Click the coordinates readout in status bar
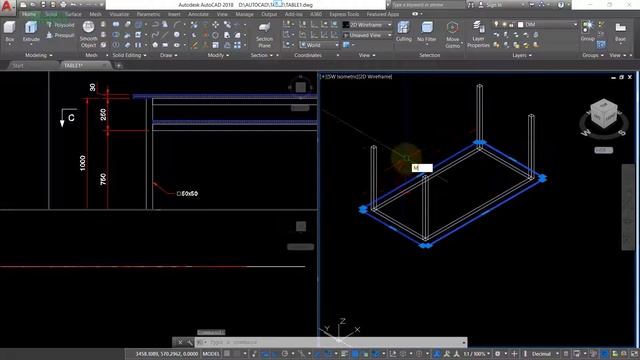The image size is (640, 360). (x=167, y=354)
